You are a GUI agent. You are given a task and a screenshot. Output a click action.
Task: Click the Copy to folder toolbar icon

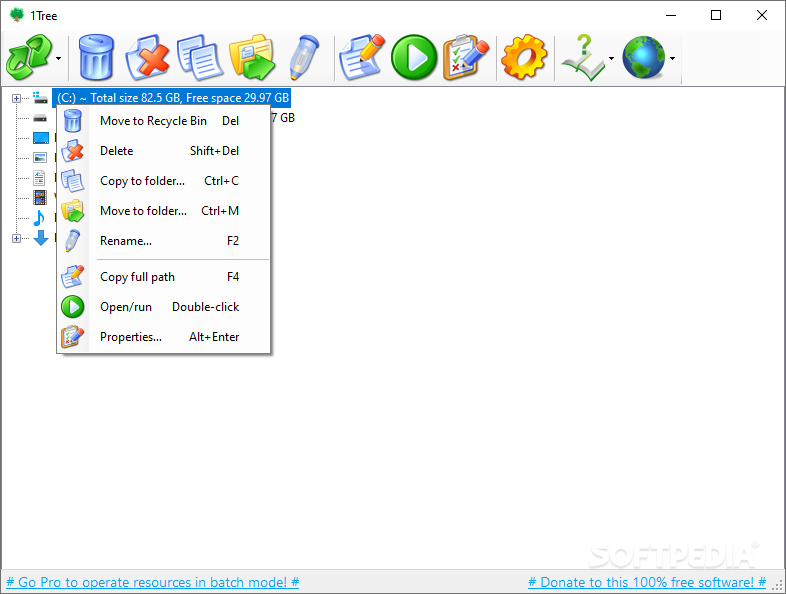[x=200, y=58]
